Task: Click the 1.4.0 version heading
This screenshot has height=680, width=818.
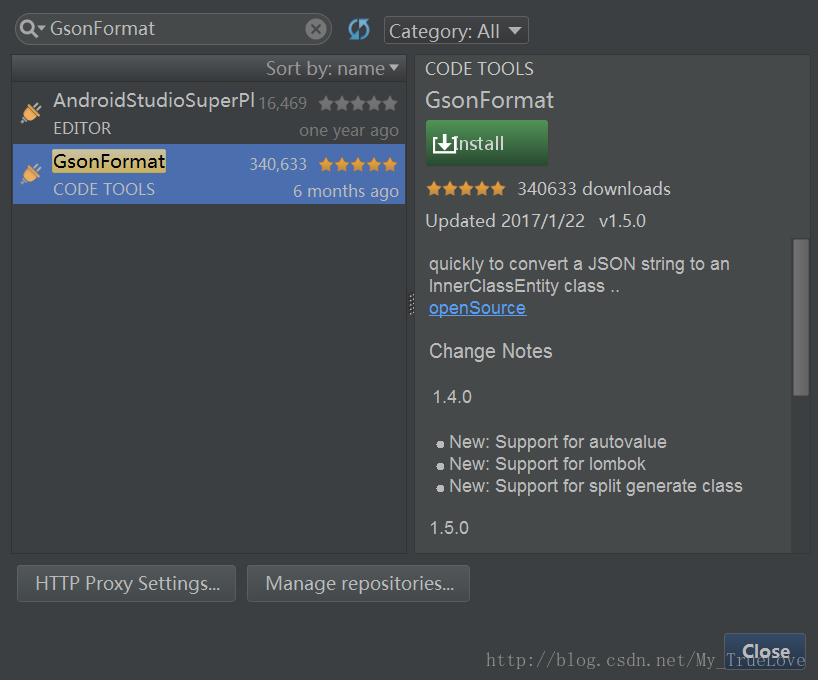Action: tap(452, 397)
